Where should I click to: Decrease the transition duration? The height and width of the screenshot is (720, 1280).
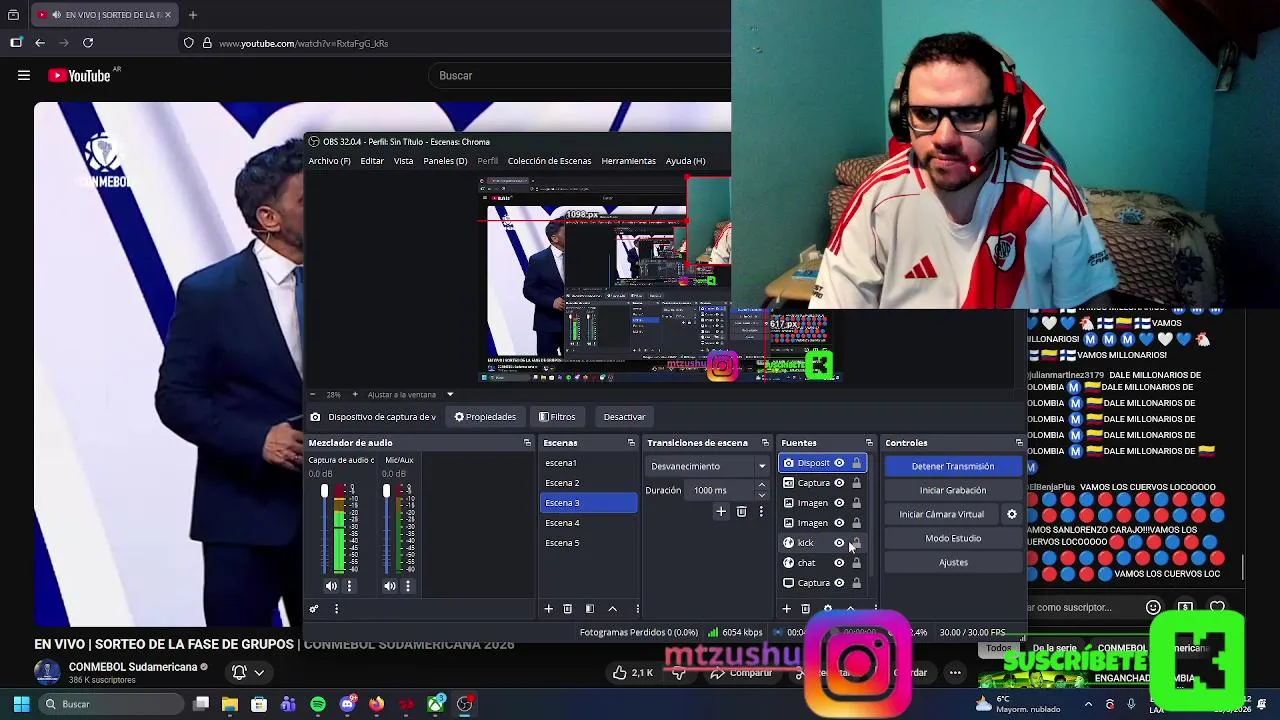762,495
